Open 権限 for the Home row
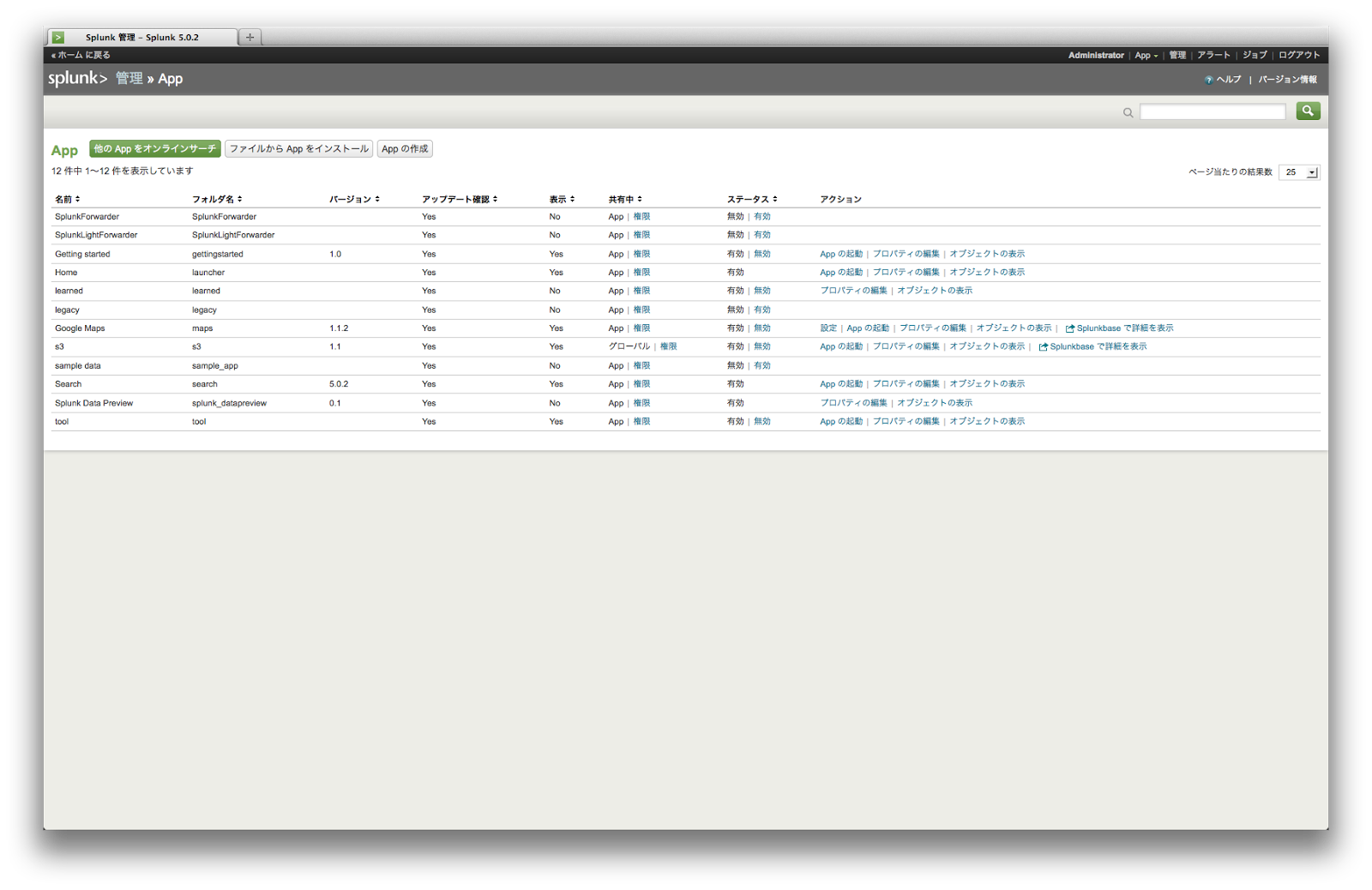The width and height of the screenshot is (1372, 890). (x=641, y=273)
